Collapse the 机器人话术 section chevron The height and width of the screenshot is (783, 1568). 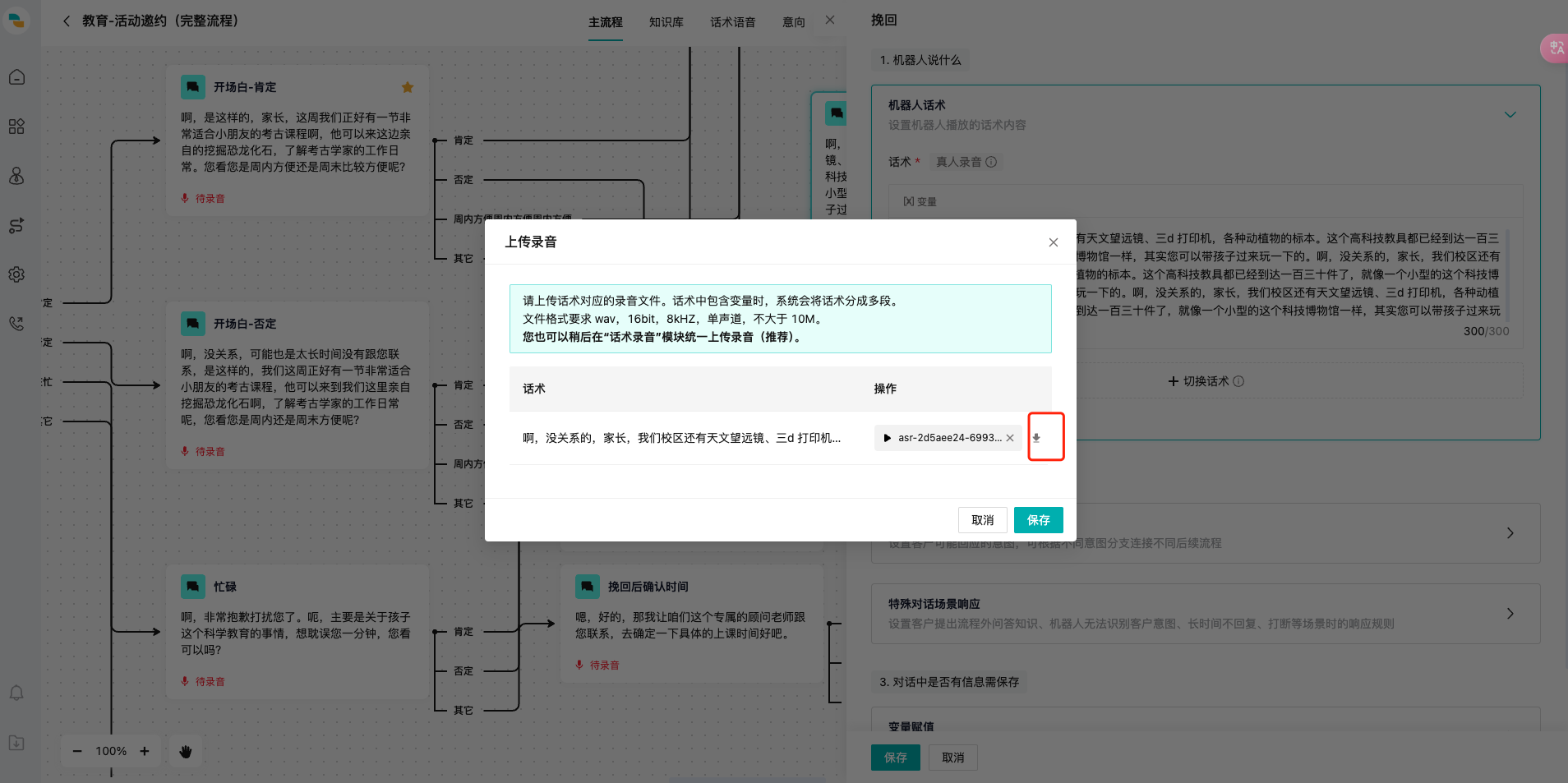coord(1510,115)
